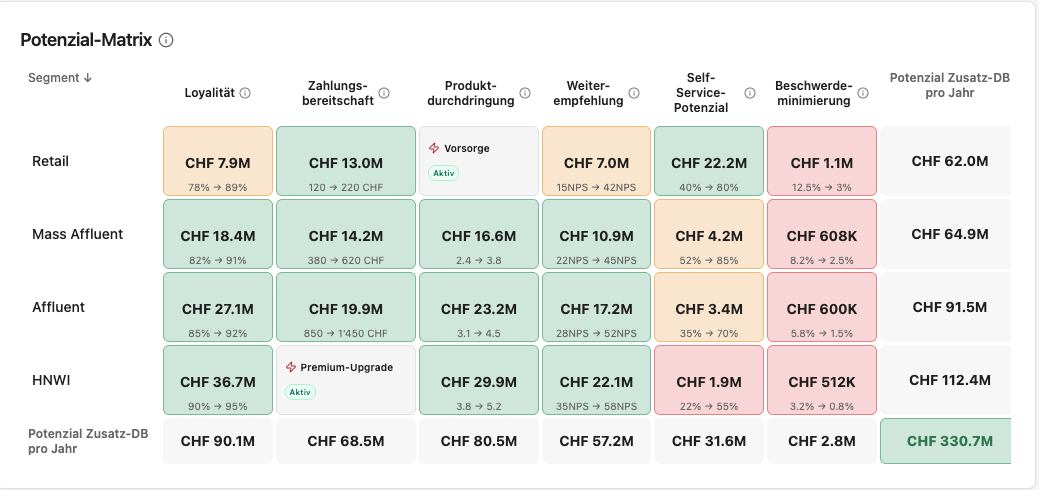Screen dimensions: 1039x490
Task: Select the Retail Loyalität CHF 7.9M cell
Action: tap(218, 161)
